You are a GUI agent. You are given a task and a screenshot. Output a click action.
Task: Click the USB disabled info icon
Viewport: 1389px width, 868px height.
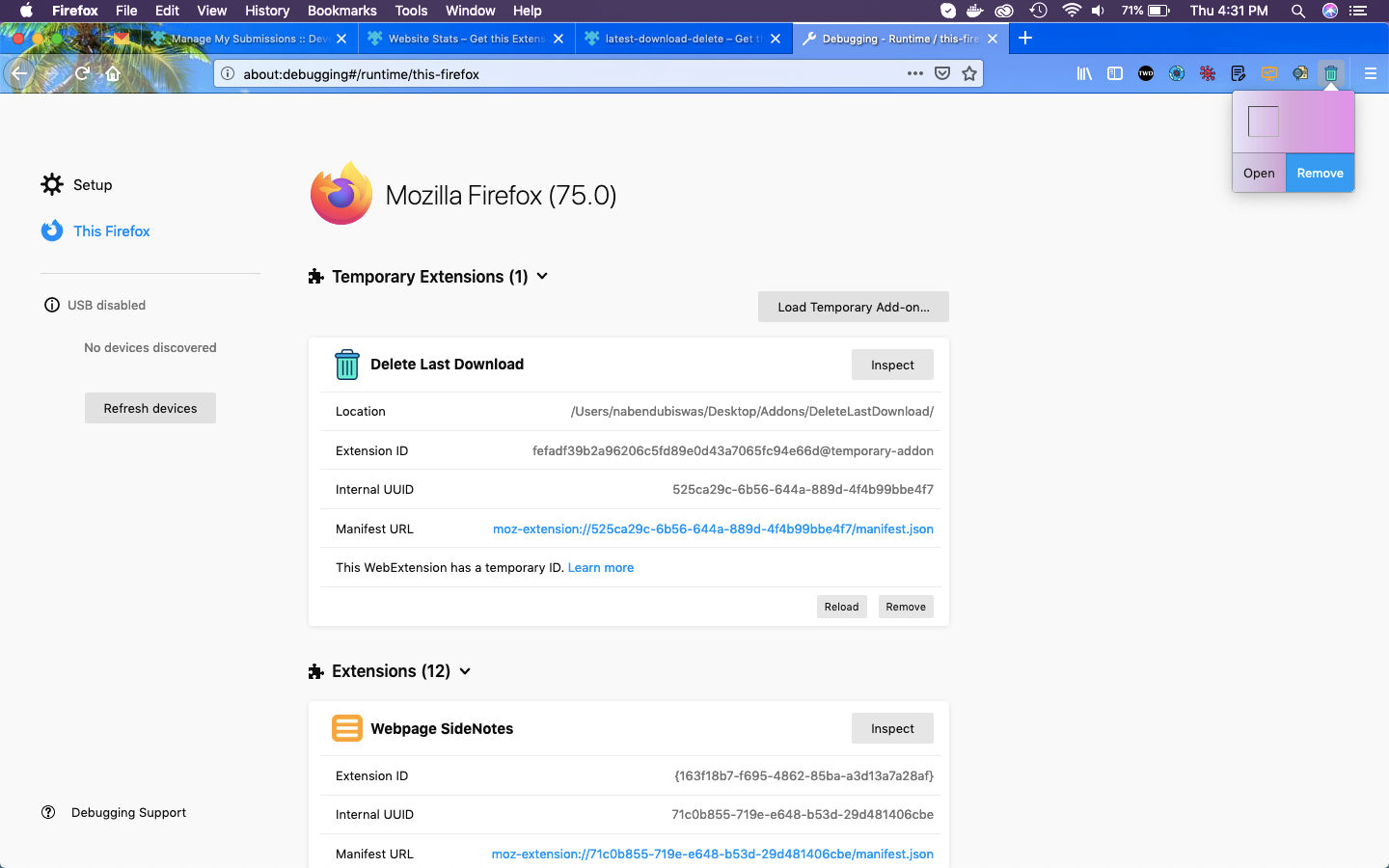pos(52,305)
